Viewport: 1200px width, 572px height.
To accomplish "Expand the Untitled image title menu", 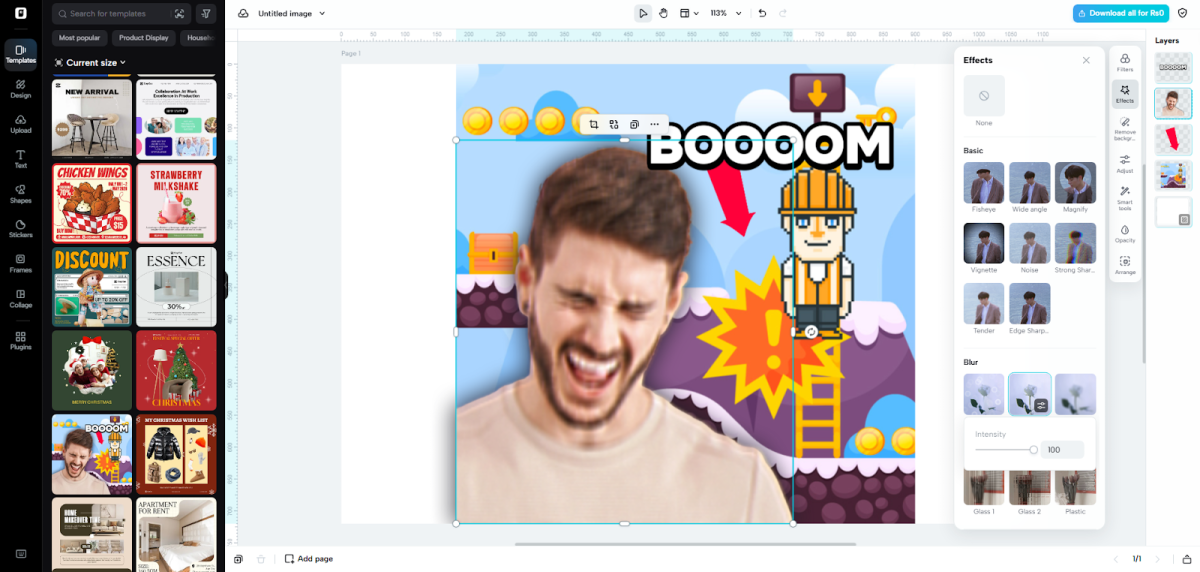I will click(292, 13).
